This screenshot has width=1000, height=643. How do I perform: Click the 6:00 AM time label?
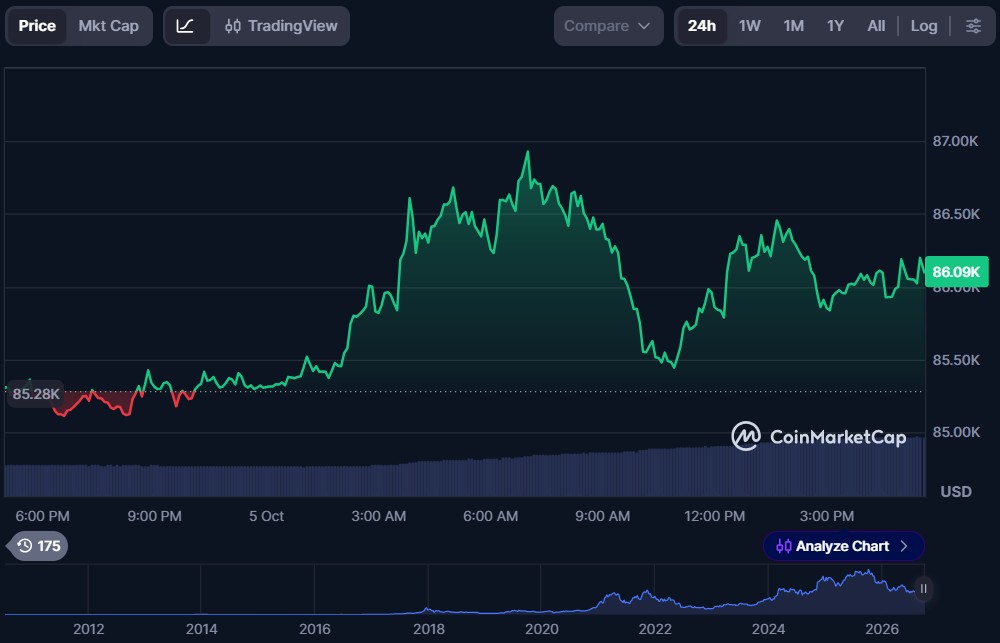pyautogui.click(x=490, y=516)
